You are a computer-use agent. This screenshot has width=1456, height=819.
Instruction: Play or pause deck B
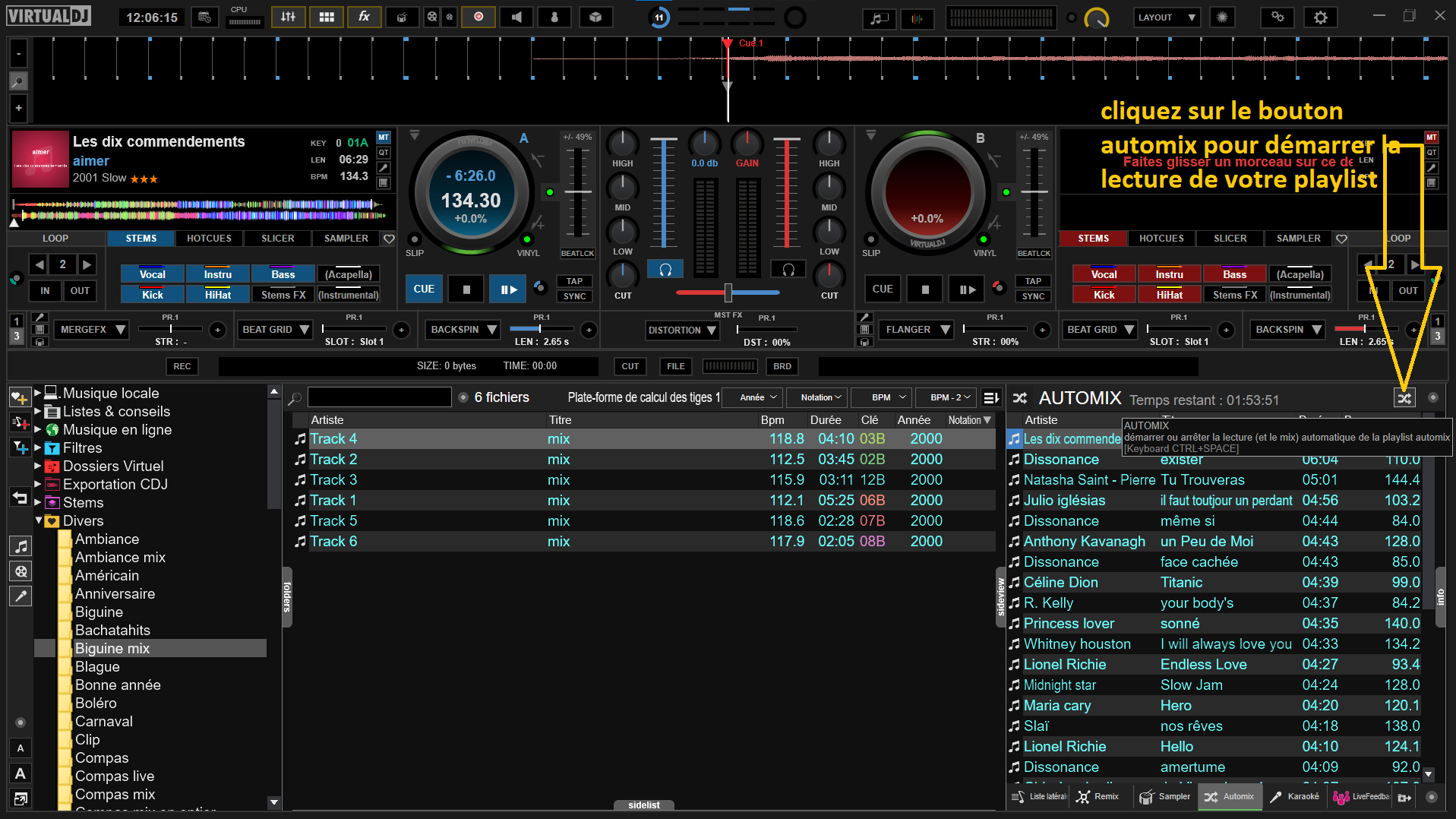pos(966,289)
